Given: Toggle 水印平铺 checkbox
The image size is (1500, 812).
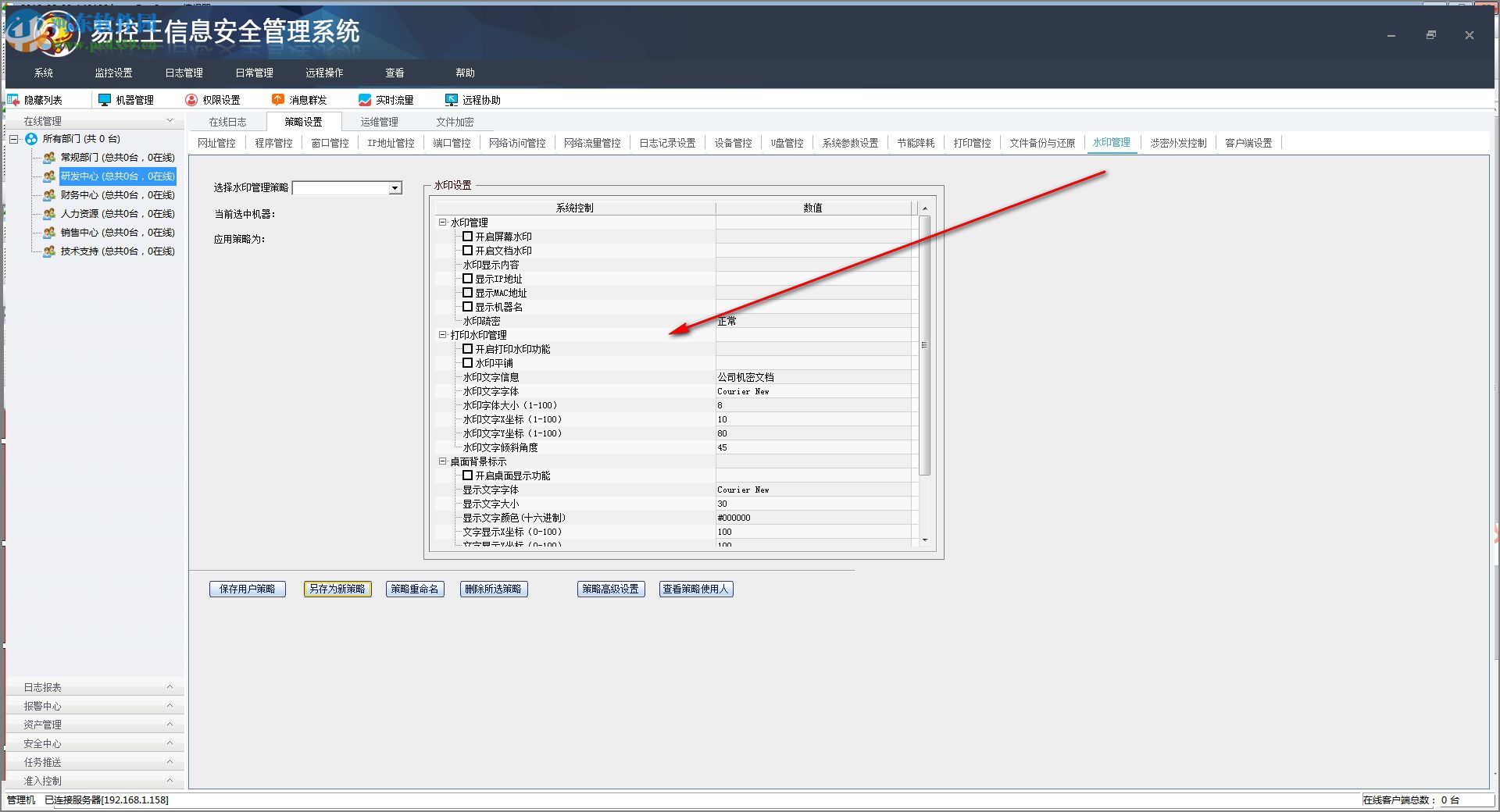Looking at the screenshot, I should (x=467, y=362).
